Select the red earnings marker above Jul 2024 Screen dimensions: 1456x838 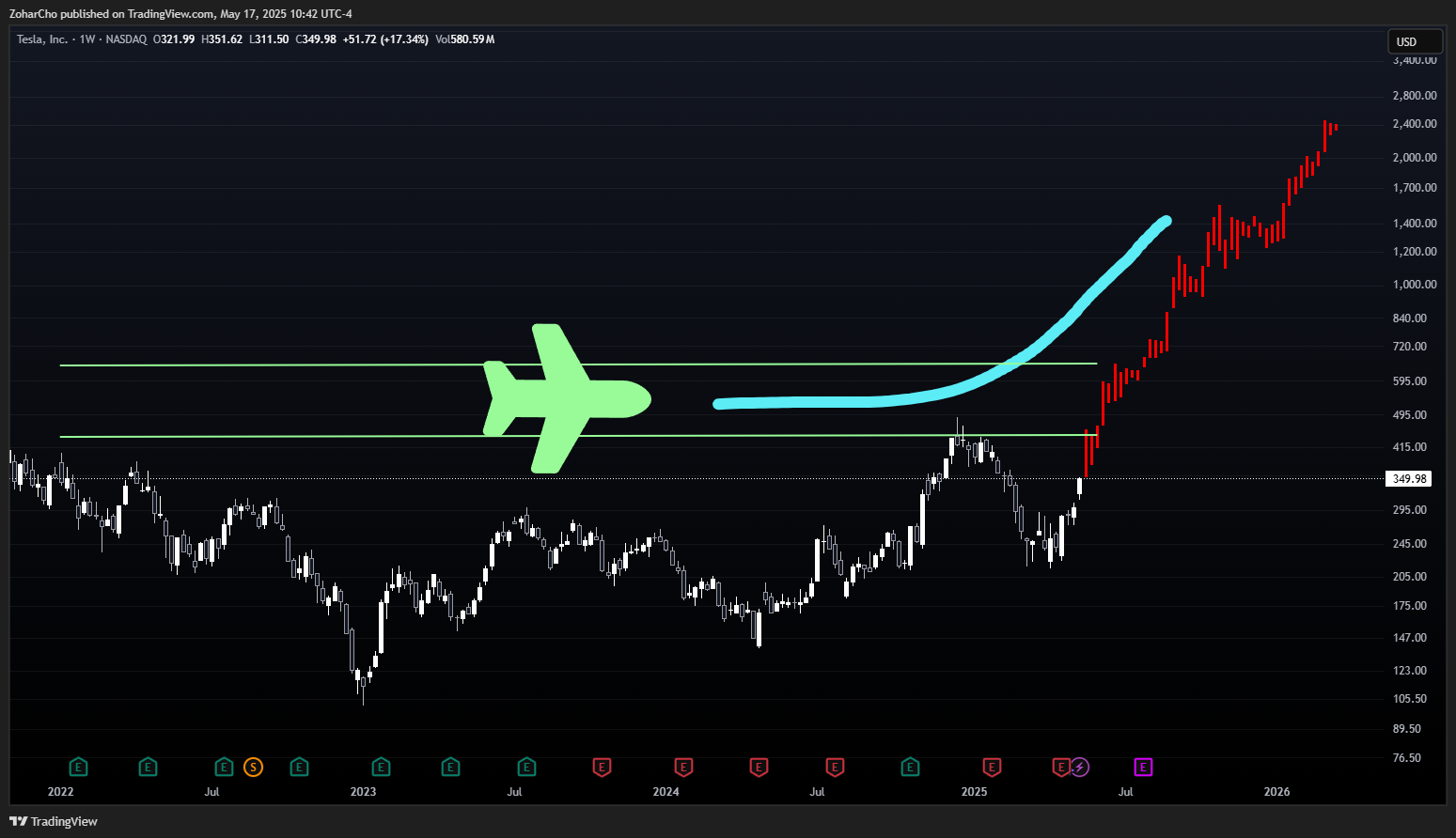(x=834, y=768)
